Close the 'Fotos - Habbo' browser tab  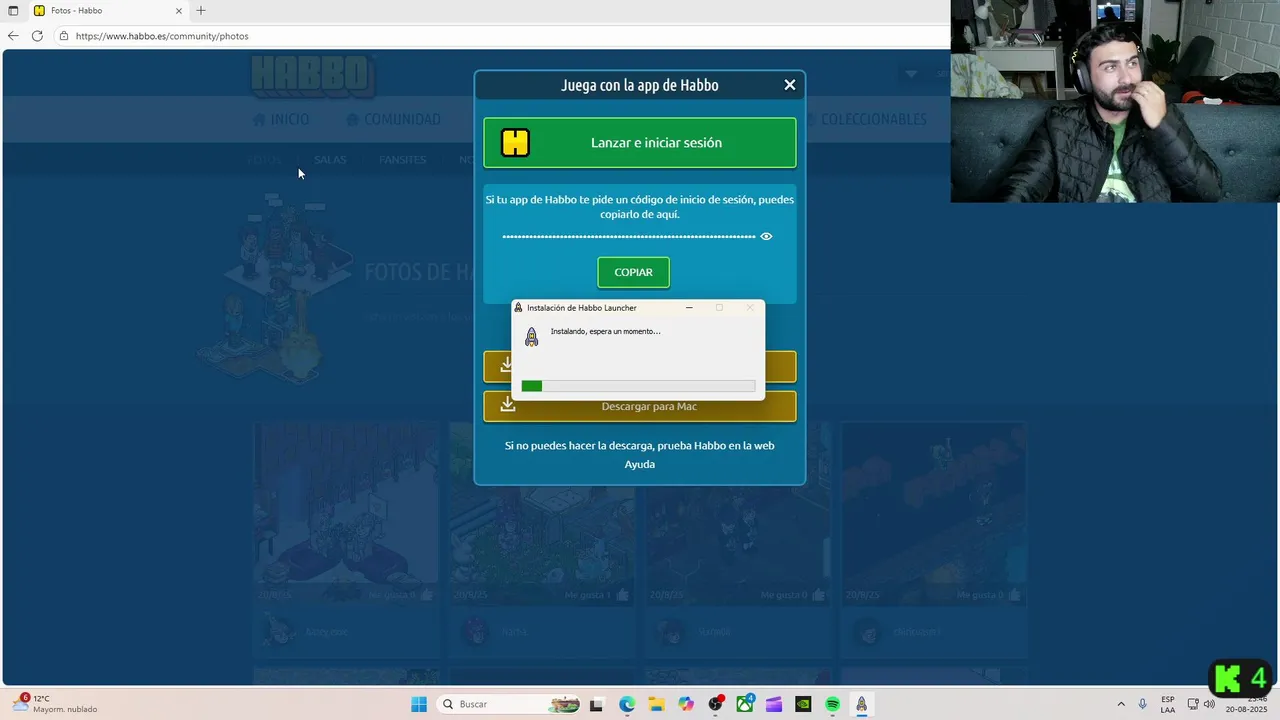pos(179,11)
